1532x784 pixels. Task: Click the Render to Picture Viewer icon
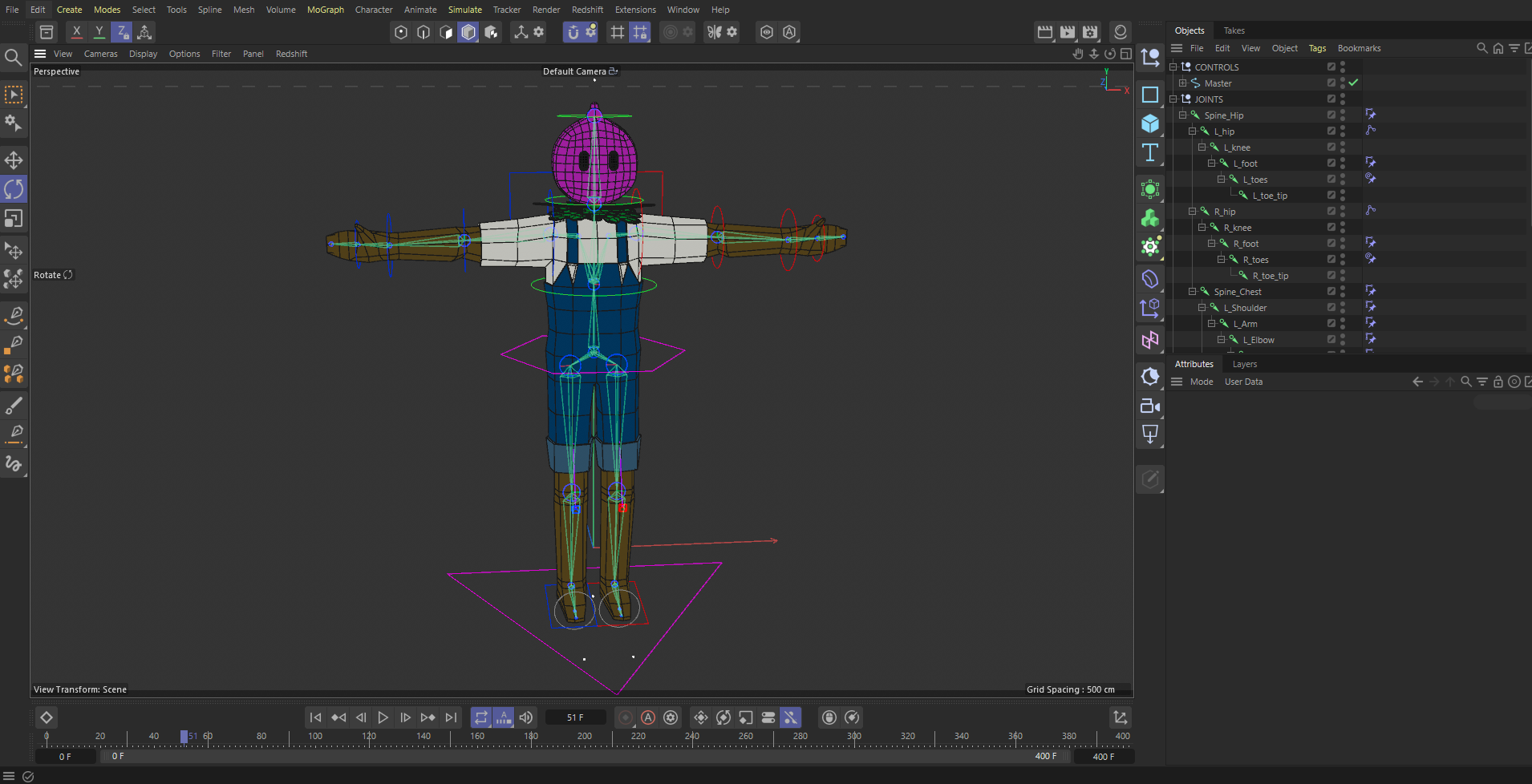(x=1067, y=32)
